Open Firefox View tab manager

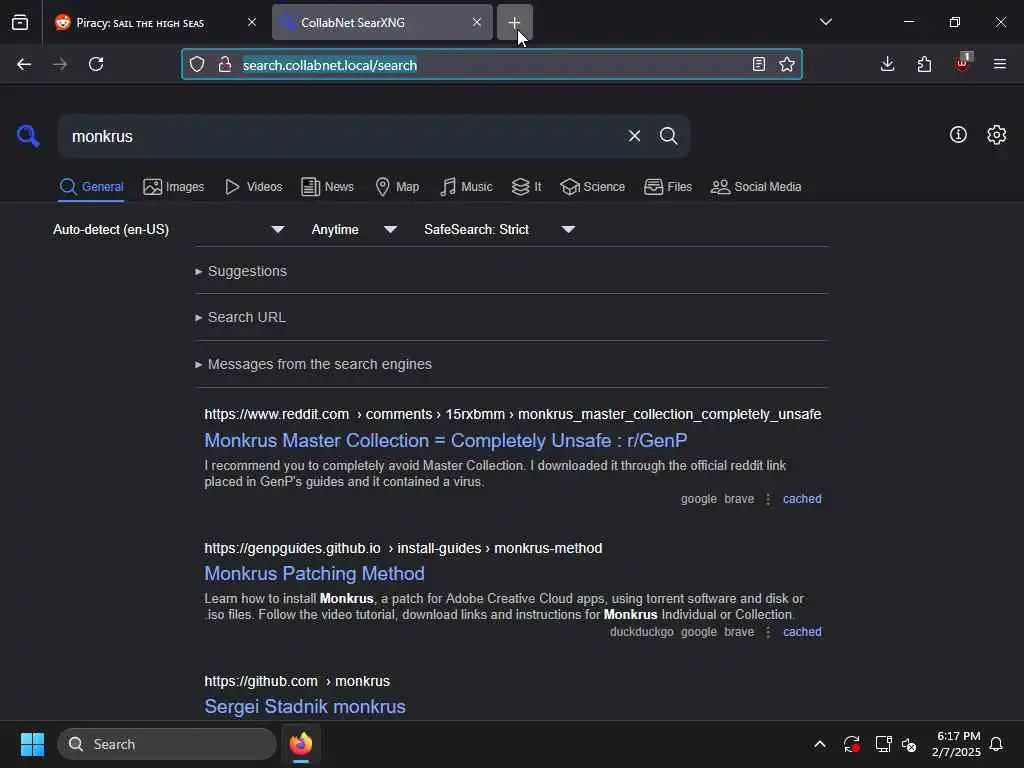point(20,22)
